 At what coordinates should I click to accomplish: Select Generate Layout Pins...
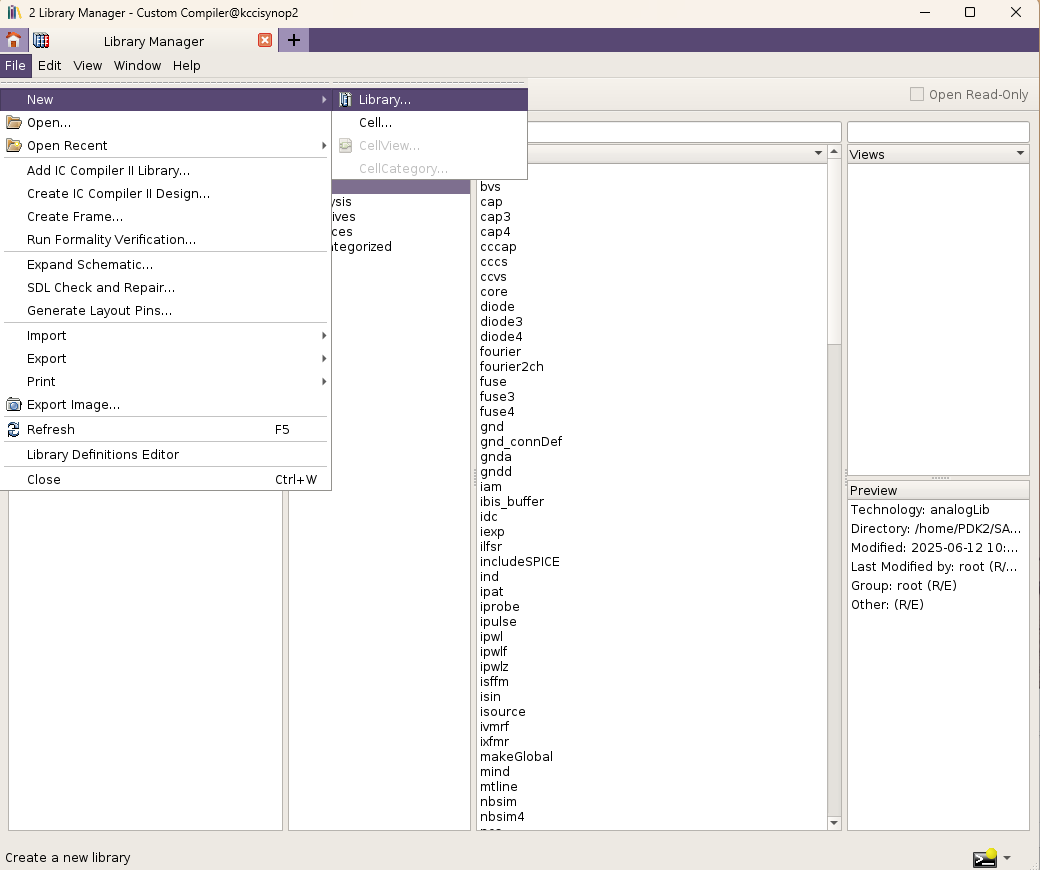click(166, 310)
